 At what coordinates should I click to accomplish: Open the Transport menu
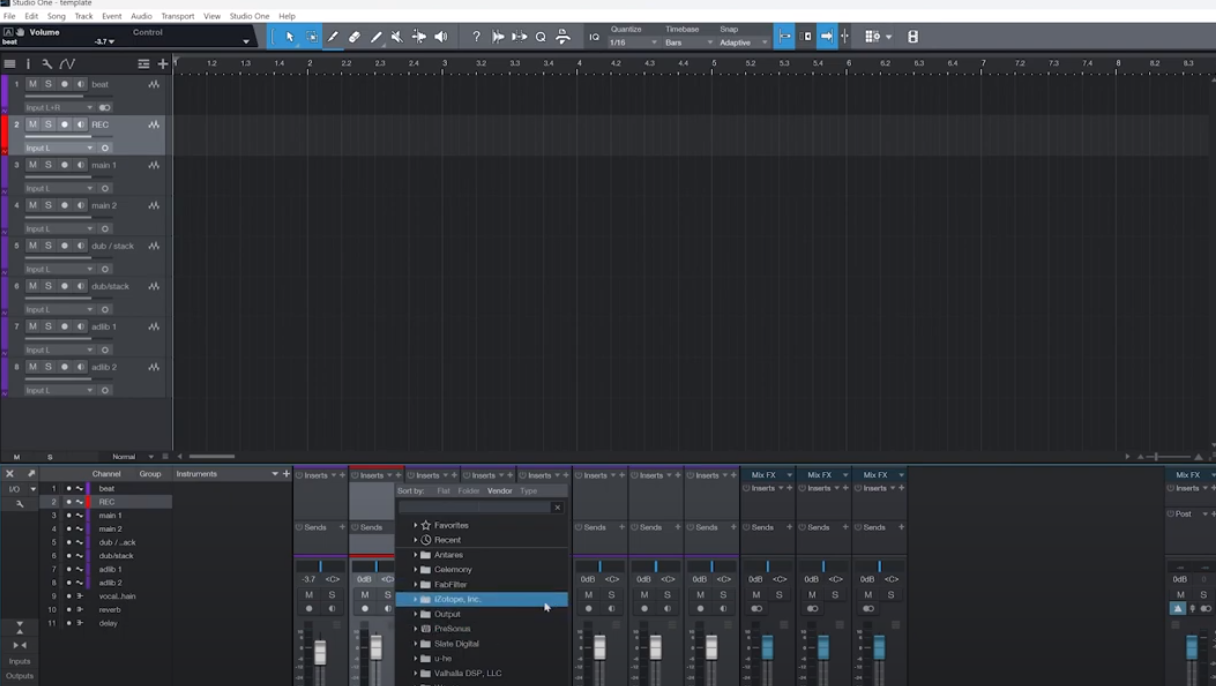coord(177,16)
